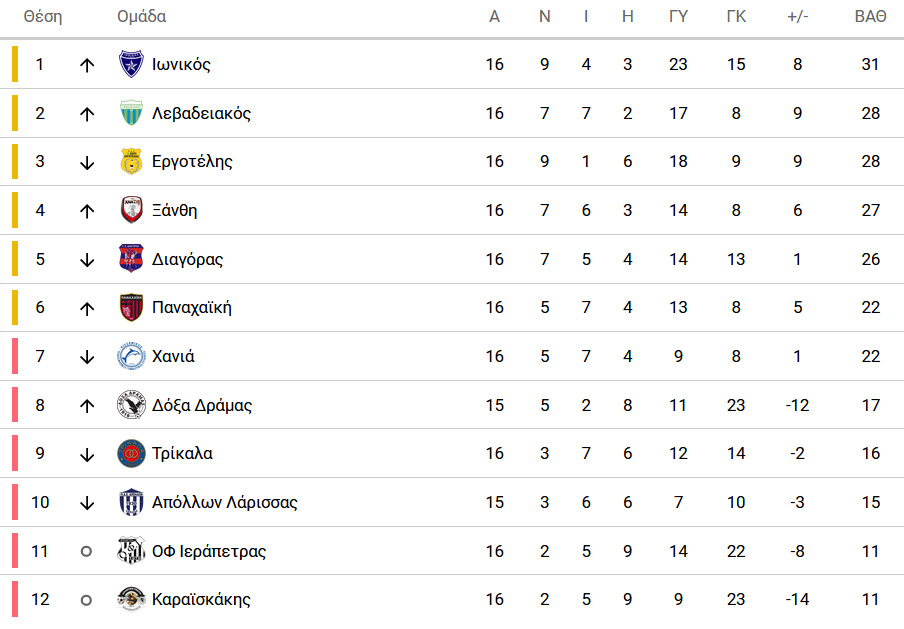Select the Χανιά dolphin logo
The height and width of the screenshot is (629, 904).
click(x=131, y=356)
